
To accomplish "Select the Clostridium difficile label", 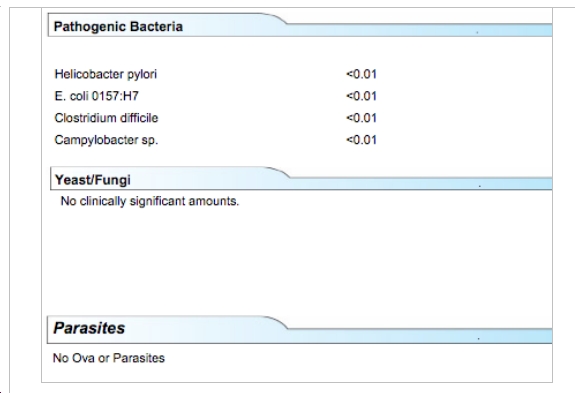I will (106, 118).
